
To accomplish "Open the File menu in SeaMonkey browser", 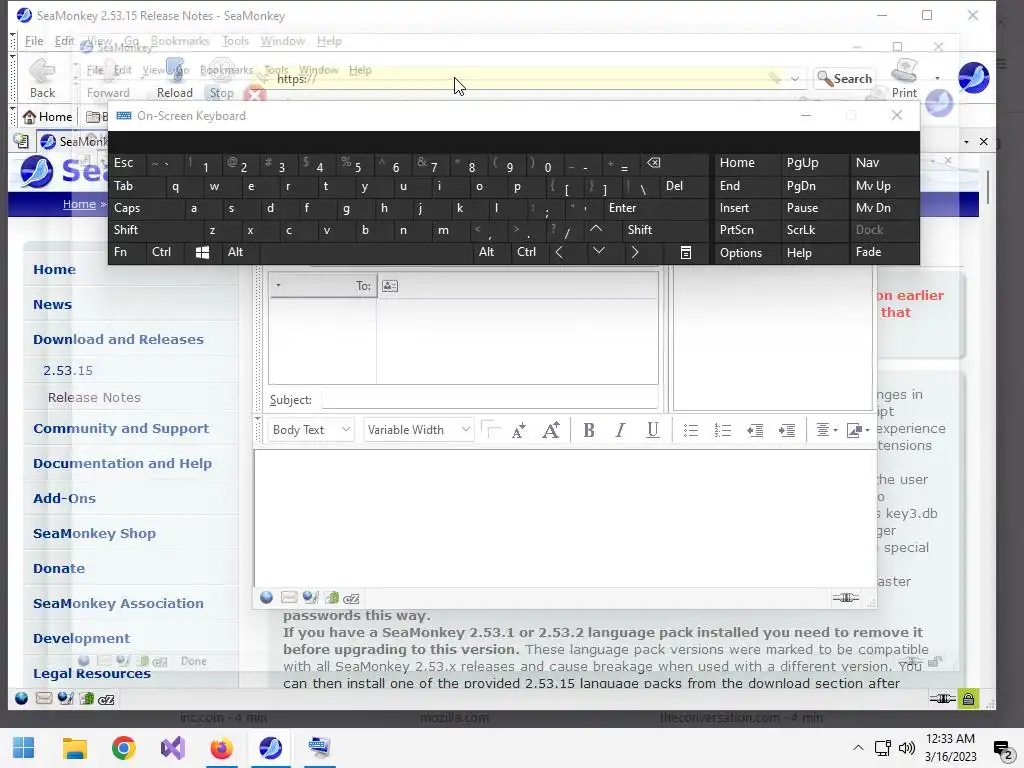I will pos(34,41).
